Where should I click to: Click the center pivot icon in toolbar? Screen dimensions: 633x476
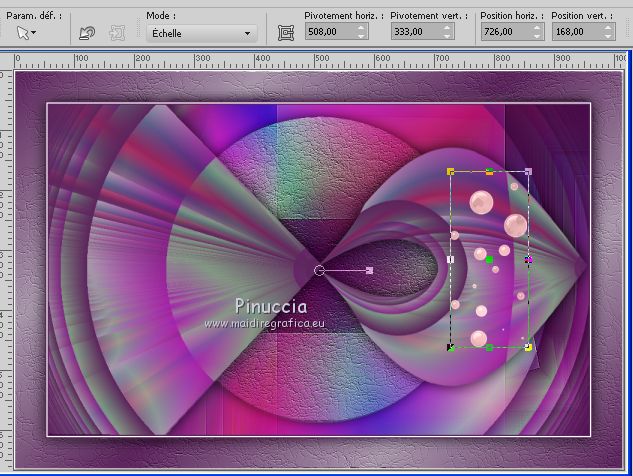286,33
